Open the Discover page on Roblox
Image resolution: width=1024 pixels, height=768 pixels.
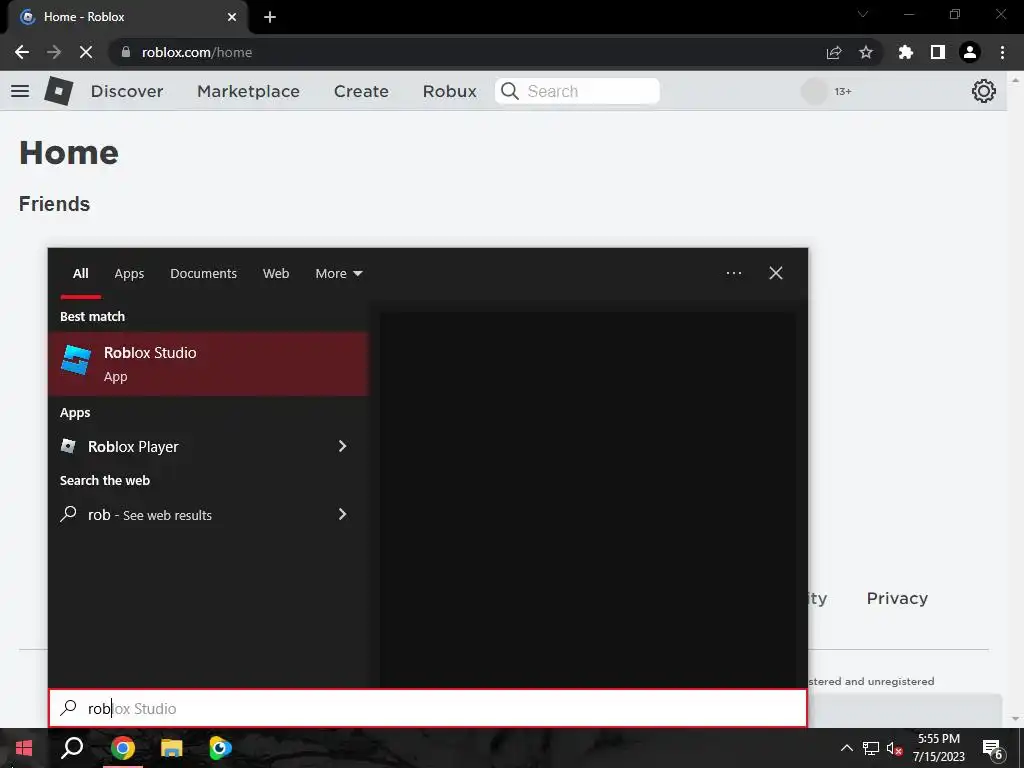tap(127, 91)
